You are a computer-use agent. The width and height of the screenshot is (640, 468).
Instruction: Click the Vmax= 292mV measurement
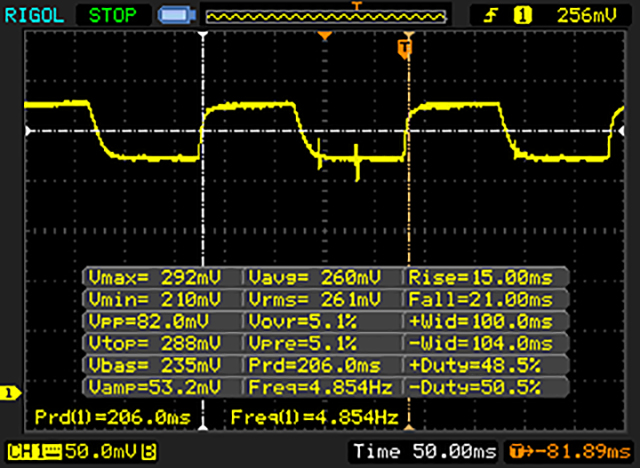tap(155, 278)
